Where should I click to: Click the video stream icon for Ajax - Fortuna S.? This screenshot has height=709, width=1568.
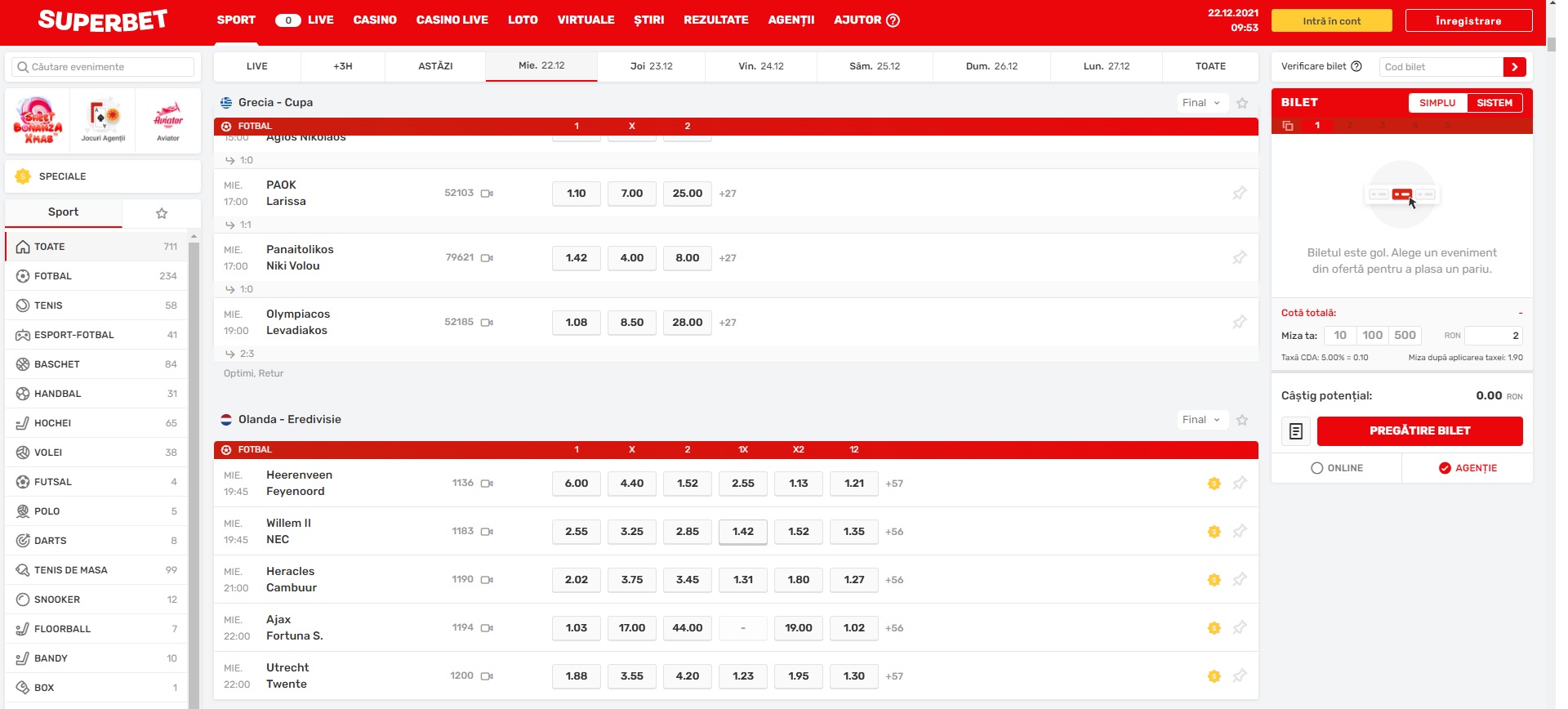click(x=487, y=628)
